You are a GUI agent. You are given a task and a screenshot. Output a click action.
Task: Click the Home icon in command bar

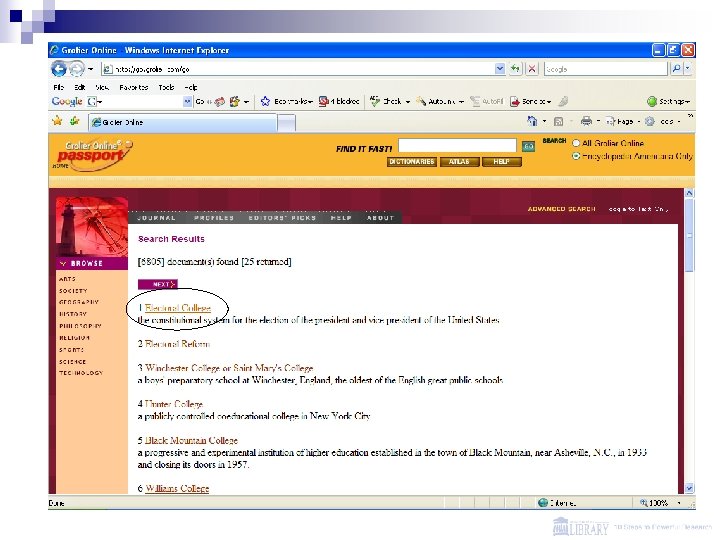532,121
